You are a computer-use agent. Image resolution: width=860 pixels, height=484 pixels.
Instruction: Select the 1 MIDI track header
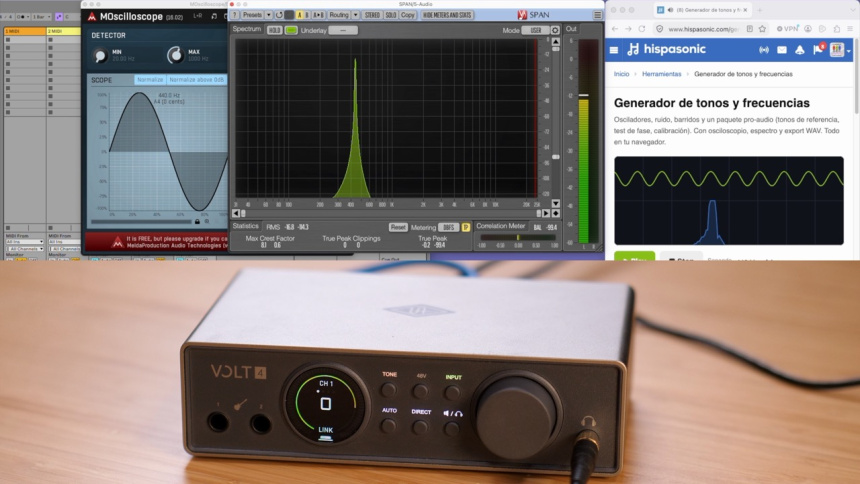coord(25,31)
